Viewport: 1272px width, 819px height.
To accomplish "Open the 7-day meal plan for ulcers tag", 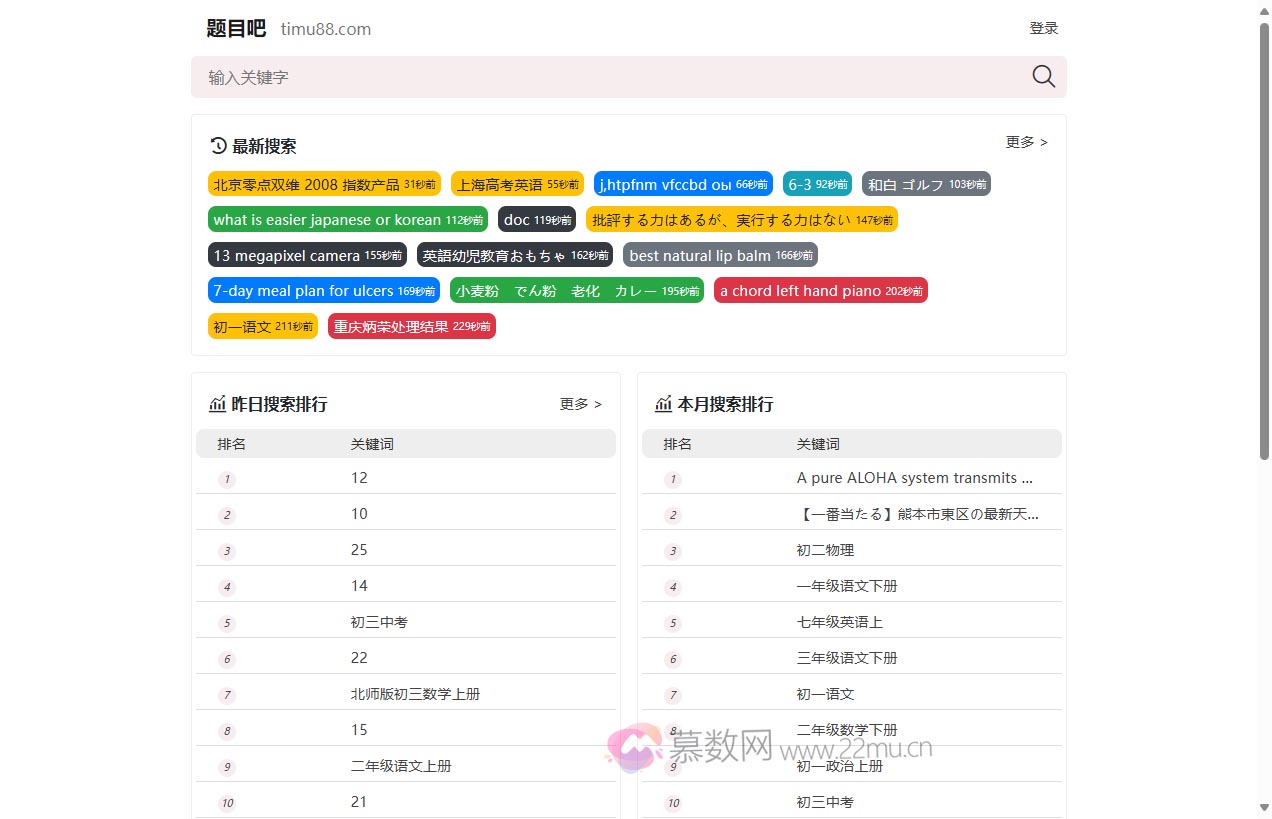I will [323, 290].
